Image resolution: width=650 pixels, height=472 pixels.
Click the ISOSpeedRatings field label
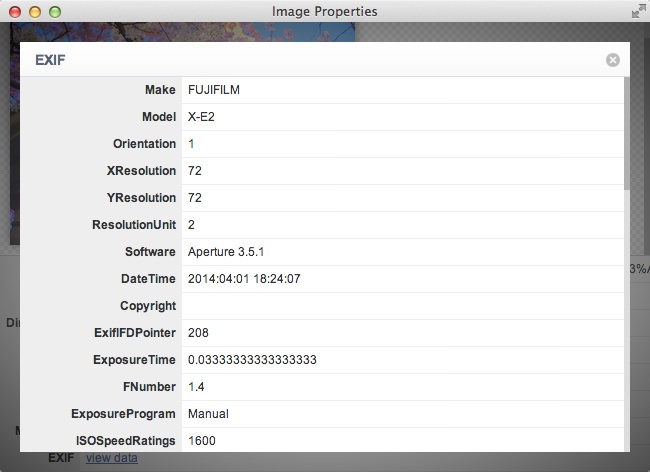click(x=126, y=441)
